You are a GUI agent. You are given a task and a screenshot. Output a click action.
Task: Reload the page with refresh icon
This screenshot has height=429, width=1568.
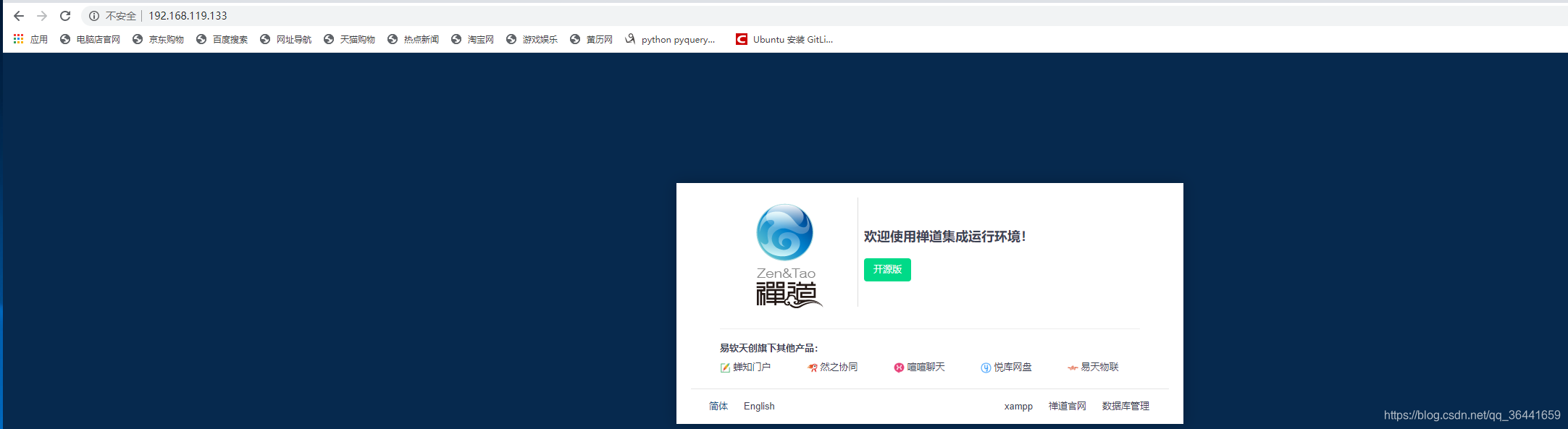pos(65,16)
